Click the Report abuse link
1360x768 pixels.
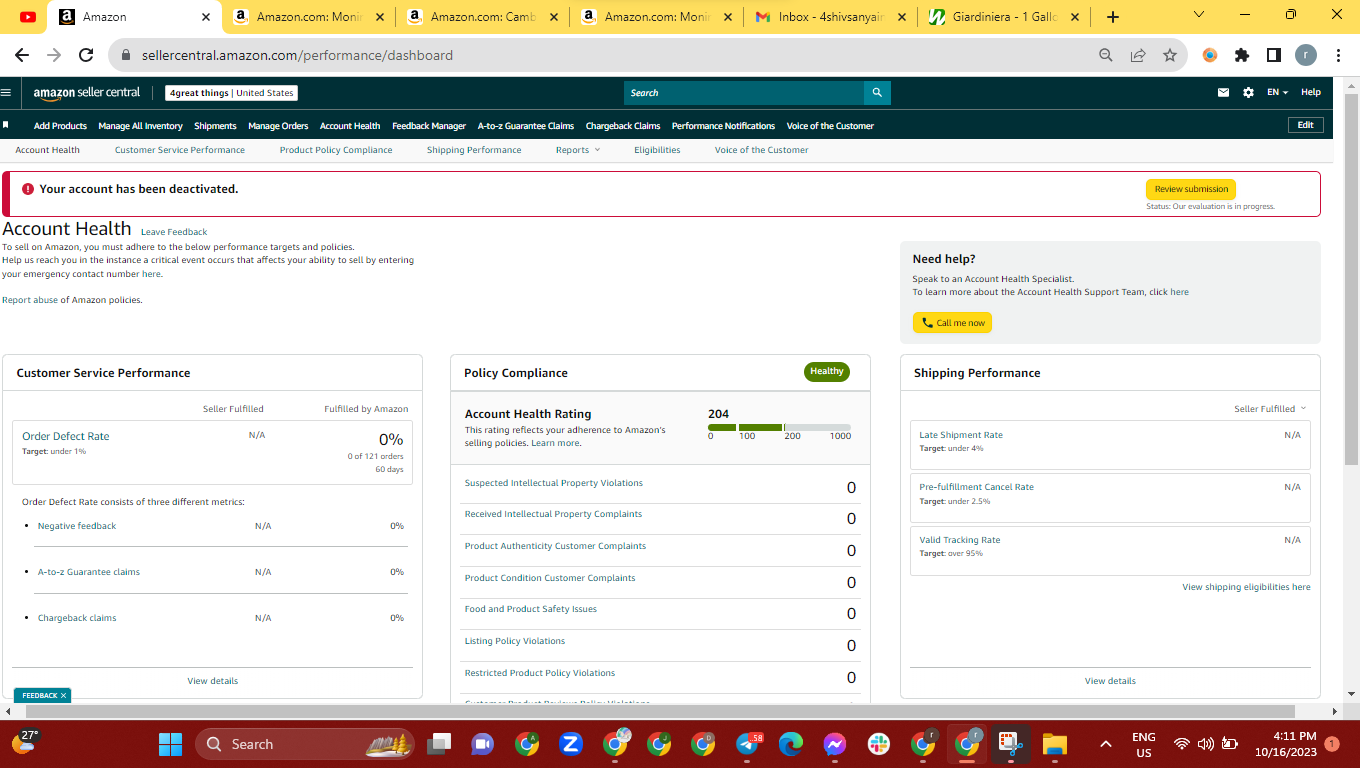tap(30, 300)
